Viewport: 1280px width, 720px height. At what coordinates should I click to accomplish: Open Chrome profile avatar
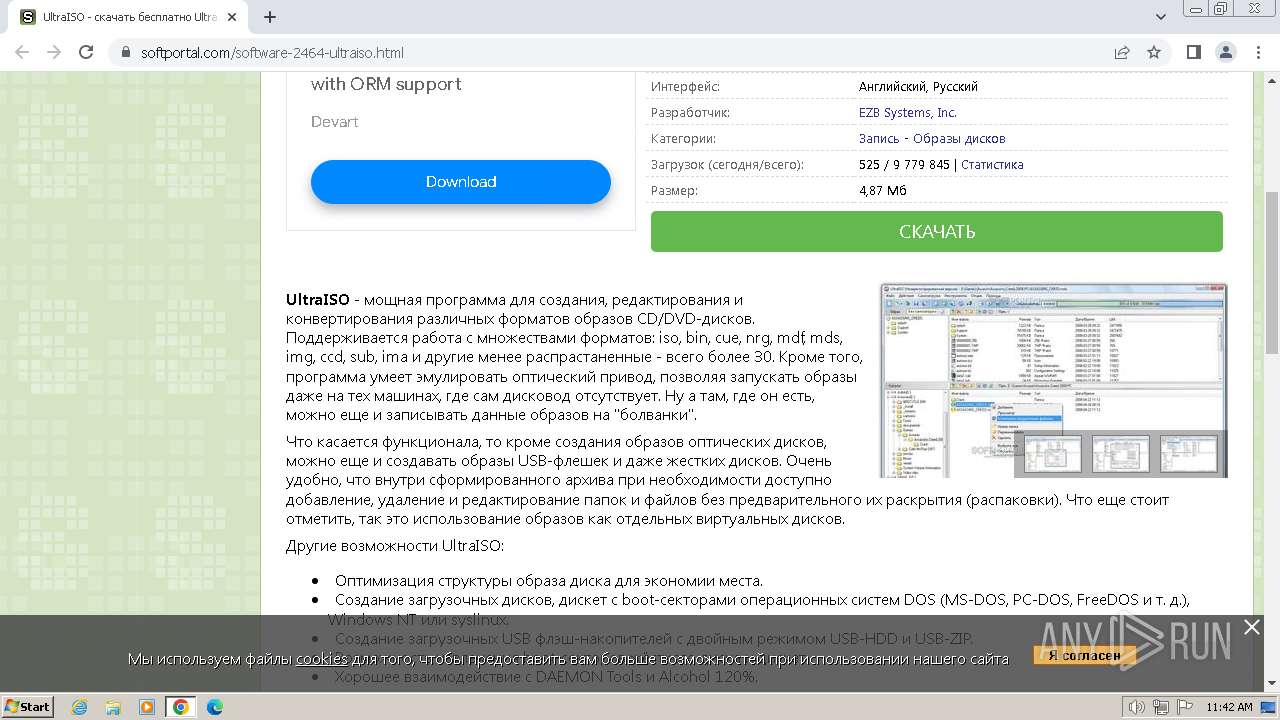pos(1225,52)
